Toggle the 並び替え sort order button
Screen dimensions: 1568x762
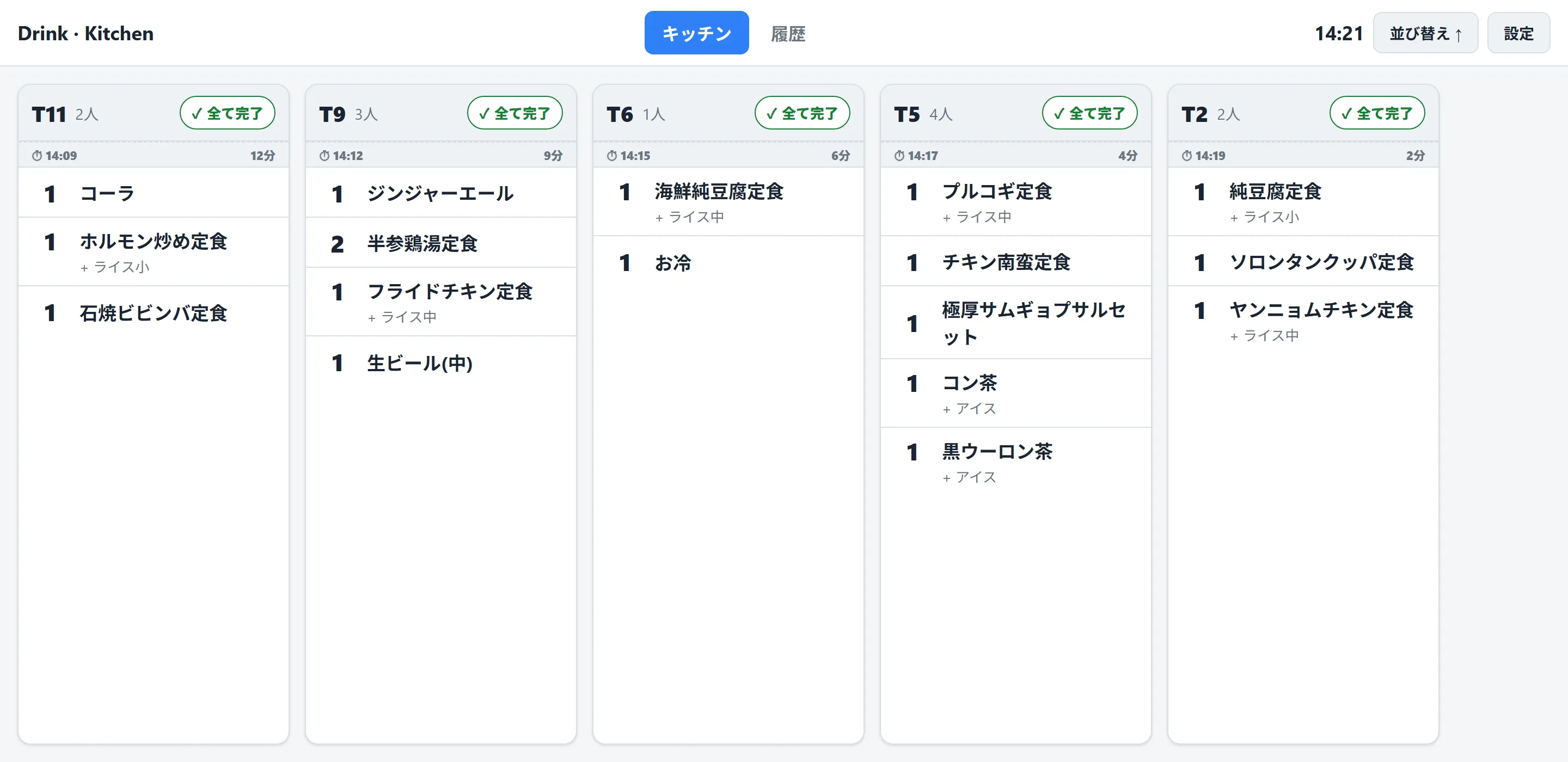coord(1425,33)
